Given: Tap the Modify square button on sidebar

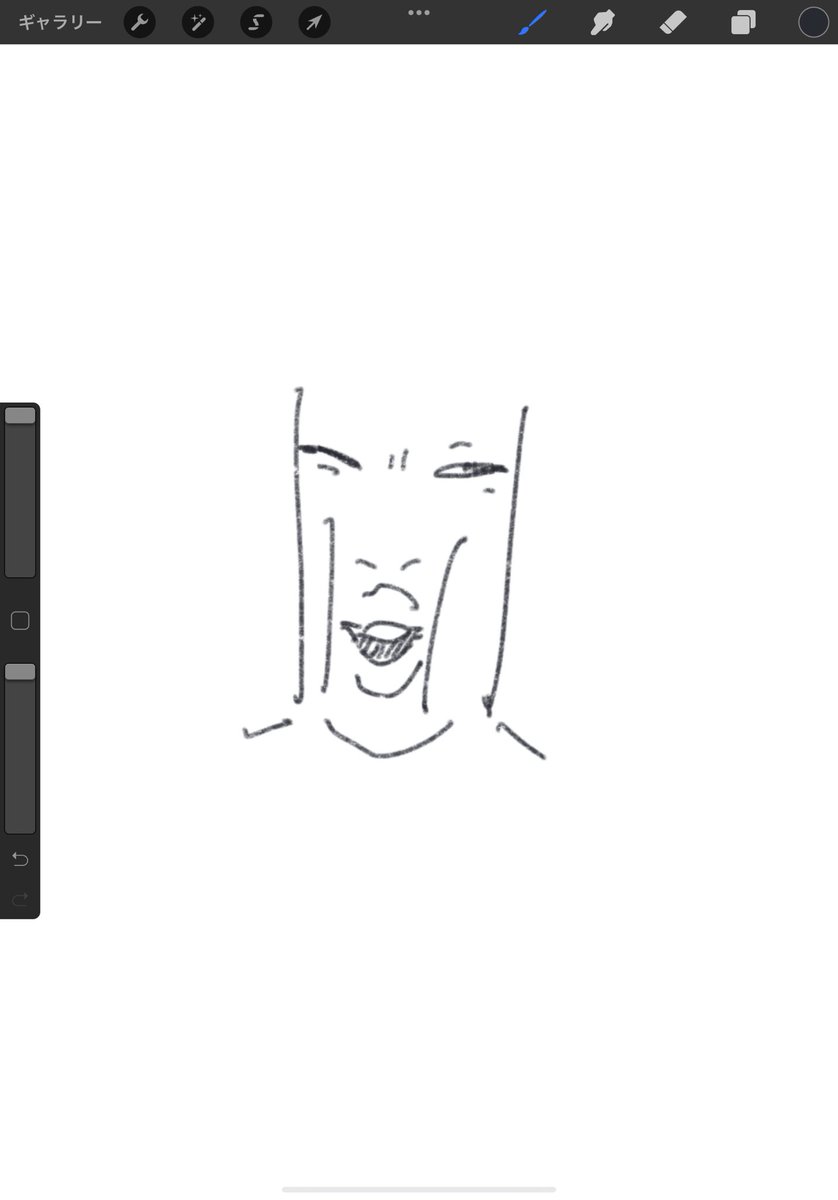Looking at the screenshot, I should 20,621.
